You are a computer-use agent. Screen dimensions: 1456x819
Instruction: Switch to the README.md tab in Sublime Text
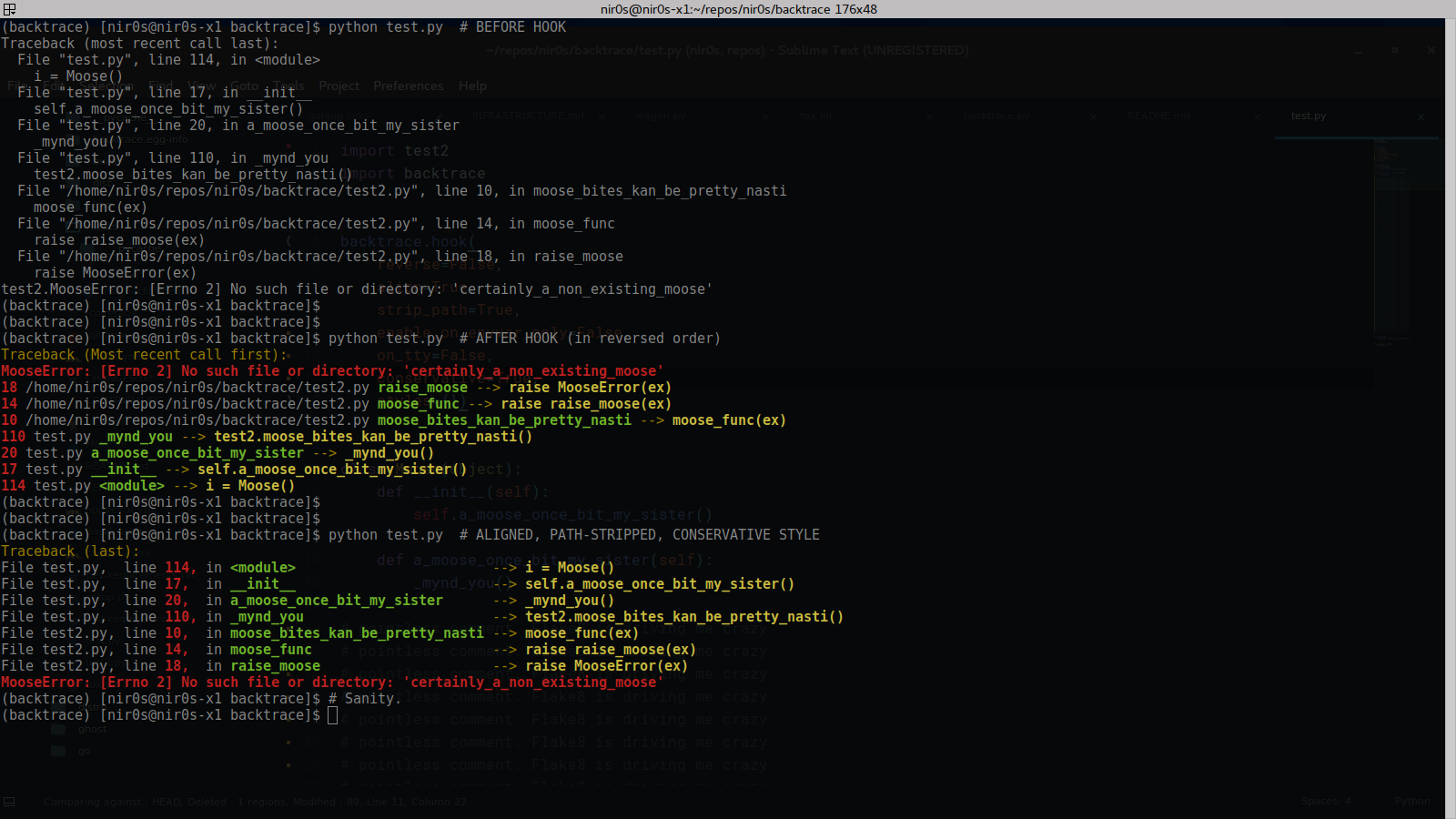(1158, 116)
